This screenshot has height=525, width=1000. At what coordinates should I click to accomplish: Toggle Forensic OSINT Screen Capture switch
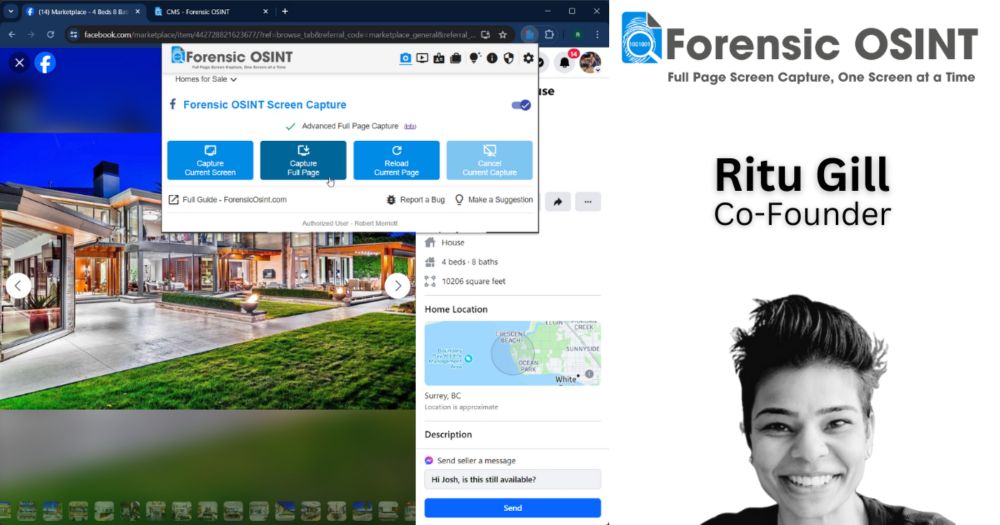tap(521, 105)
